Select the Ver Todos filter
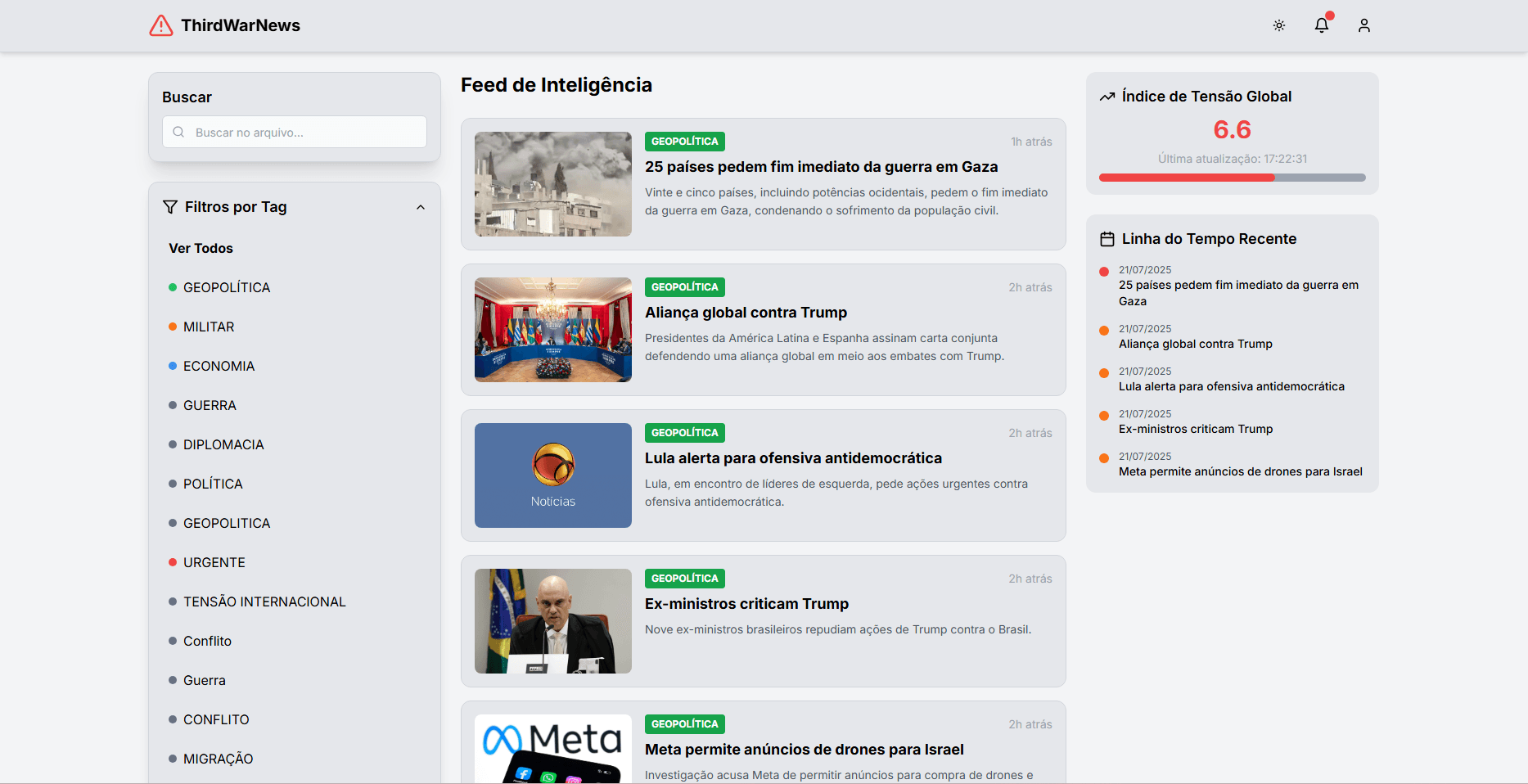The width and height of the screenshot is (1528, 784). pyautogui.click(x=201, y=248)
